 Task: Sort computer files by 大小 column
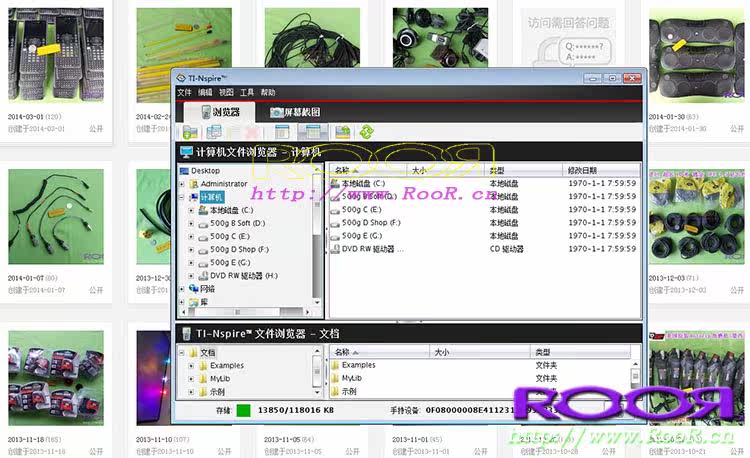(446, 170)
